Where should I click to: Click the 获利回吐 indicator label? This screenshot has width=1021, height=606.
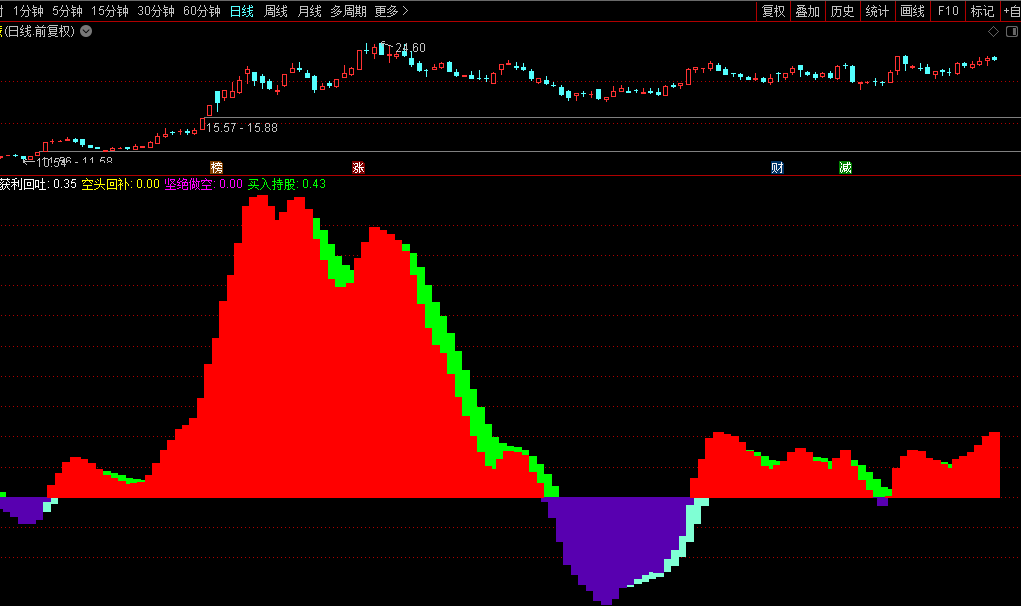[x=24, y=184]
